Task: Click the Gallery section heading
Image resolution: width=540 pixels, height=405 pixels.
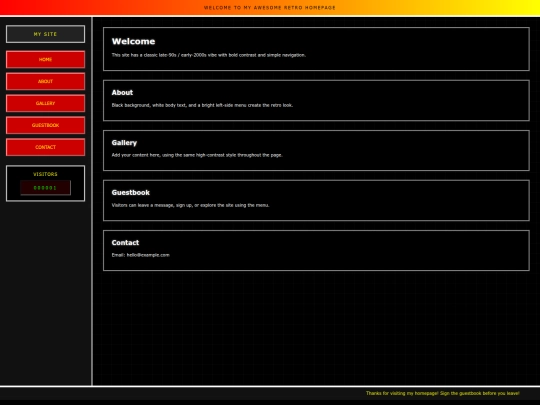Action: point(124,143)
